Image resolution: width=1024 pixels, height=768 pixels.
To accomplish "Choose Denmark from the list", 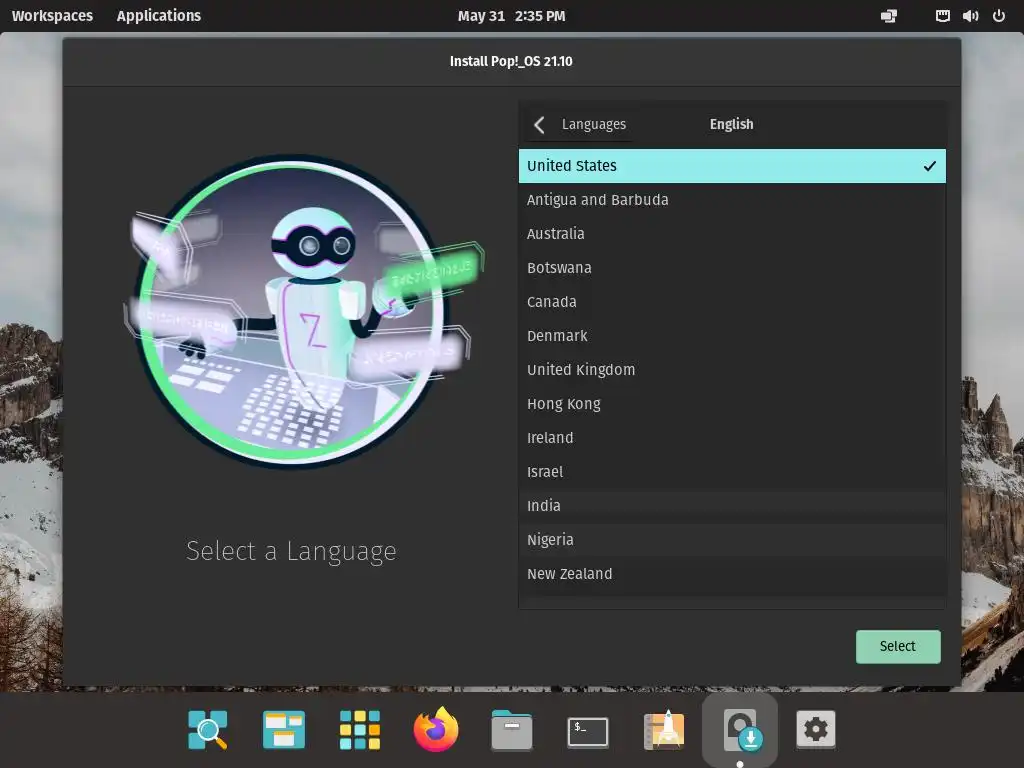I will pos(732,336).
